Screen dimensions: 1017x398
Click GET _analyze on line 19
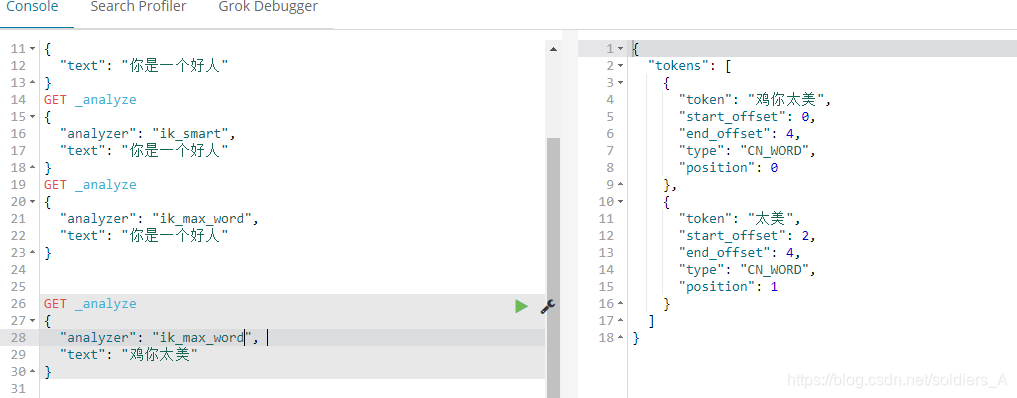pyautogui.click(x=90, y=185)
